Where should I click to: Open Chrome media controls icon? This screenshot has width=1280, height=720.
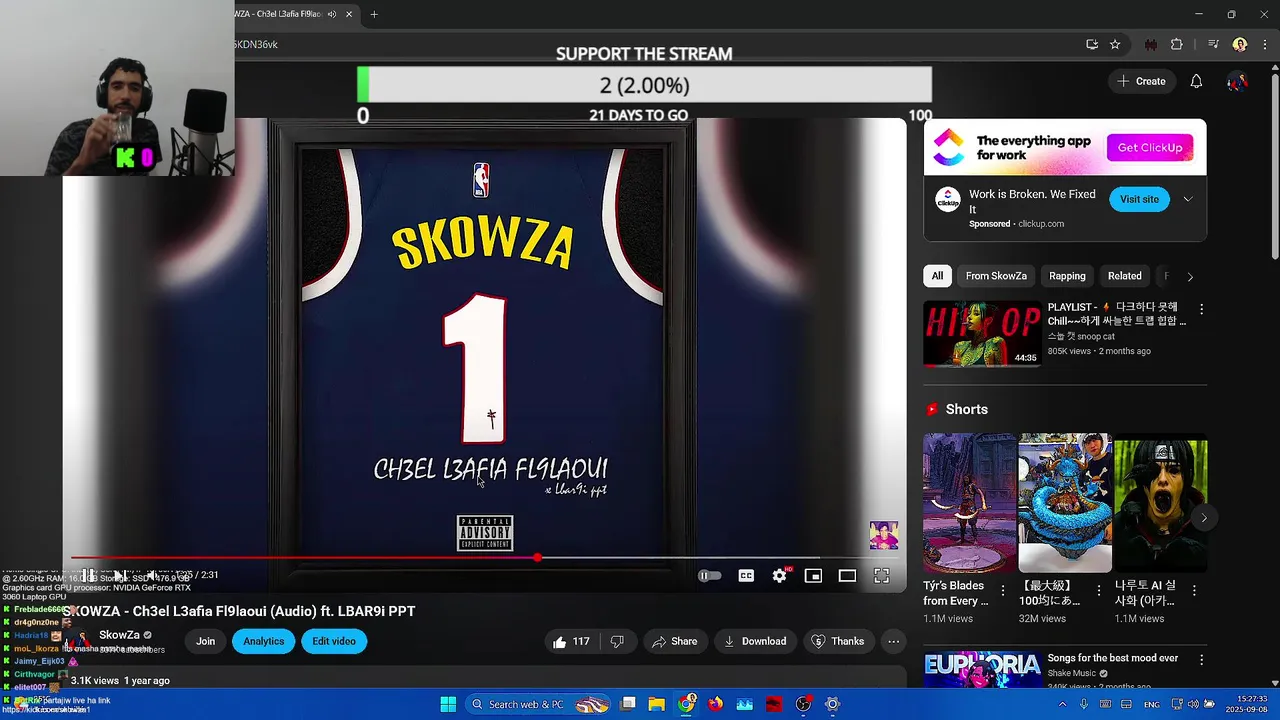point(1213,44)
